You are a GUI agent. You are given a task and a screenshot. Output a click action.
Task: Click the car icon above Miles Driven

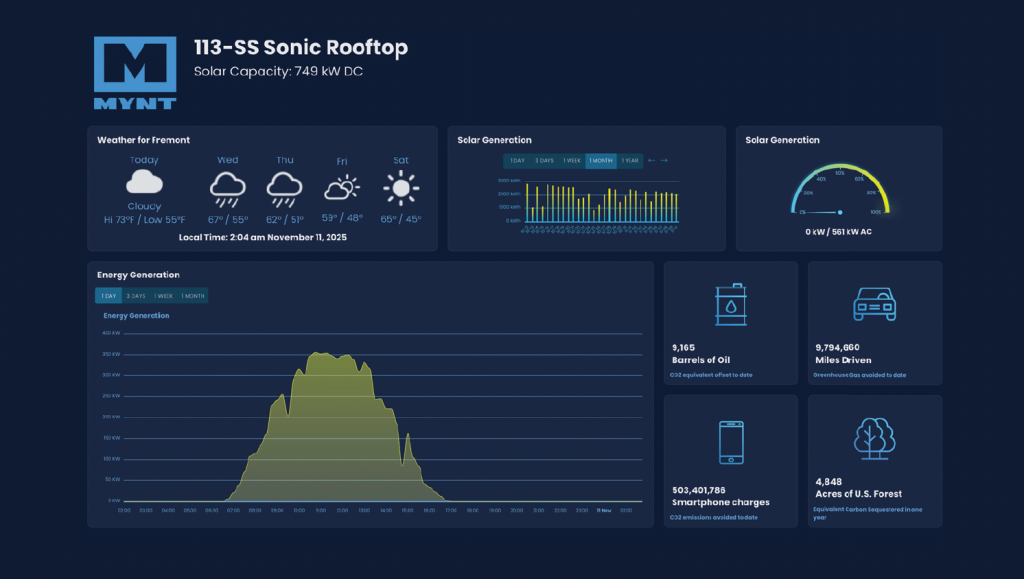click(874, 304)
